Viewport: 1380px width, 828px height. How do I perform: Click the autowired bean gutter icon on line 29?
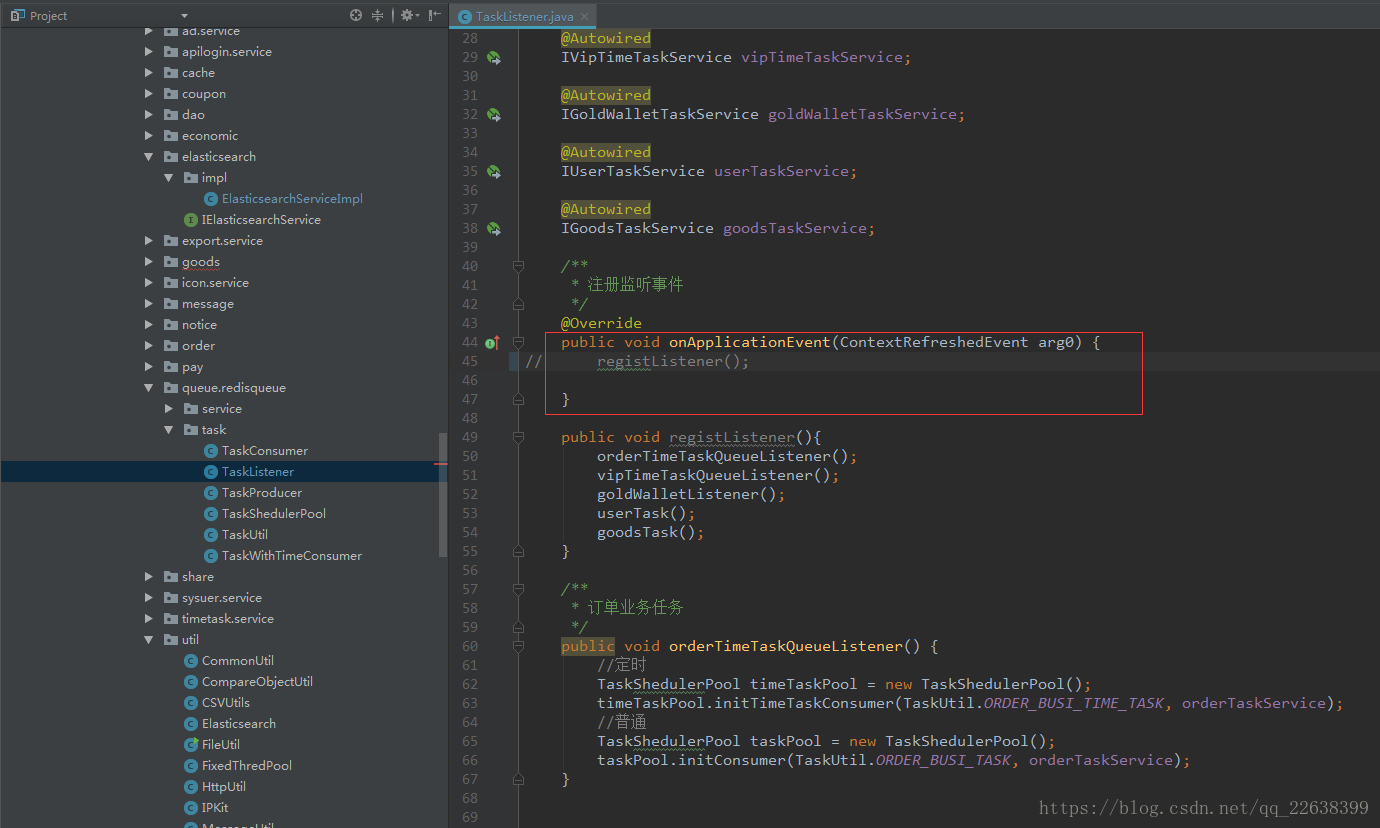coord(493,58)
